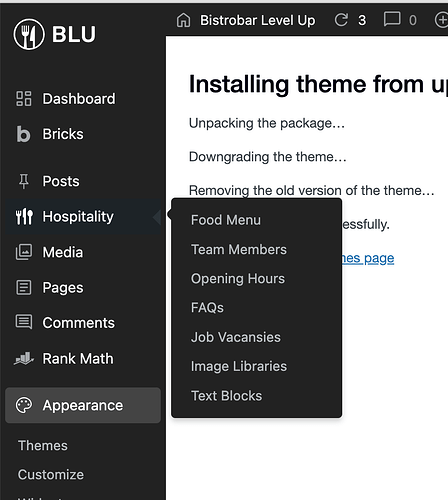Click the Hospitality cutlery icon
This screenshot has height=500, width=448.
24,217
